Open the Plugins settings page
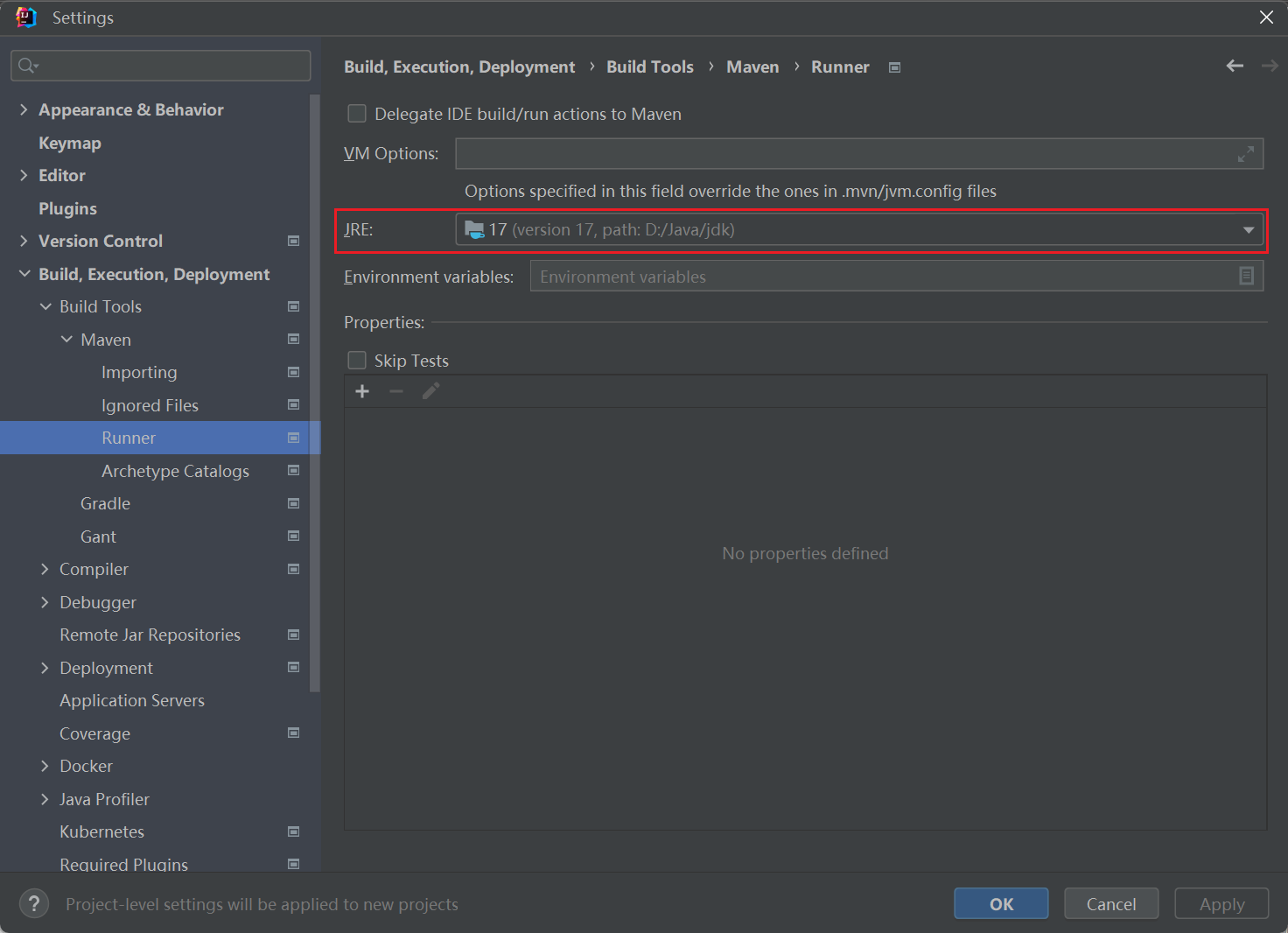 tap(67, 208)
